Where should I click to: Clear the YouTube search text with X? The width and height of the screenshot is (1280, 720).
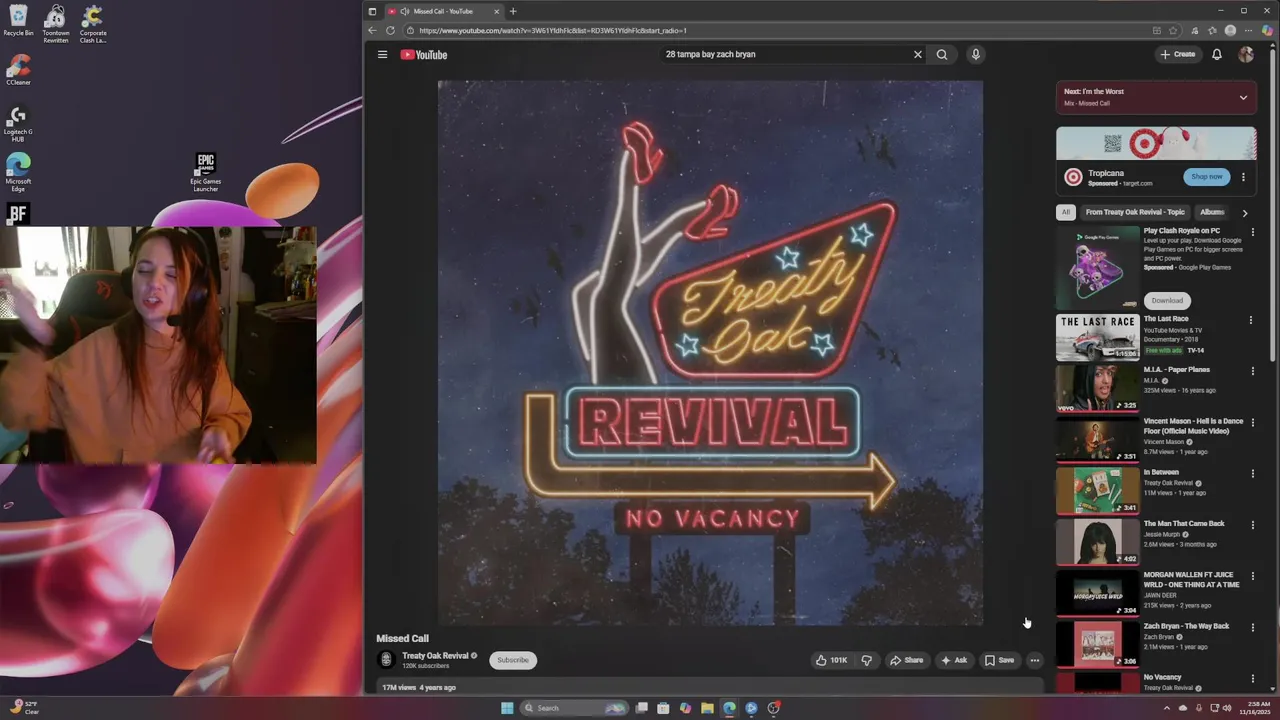pyautogui.click(x=918, y=54)
